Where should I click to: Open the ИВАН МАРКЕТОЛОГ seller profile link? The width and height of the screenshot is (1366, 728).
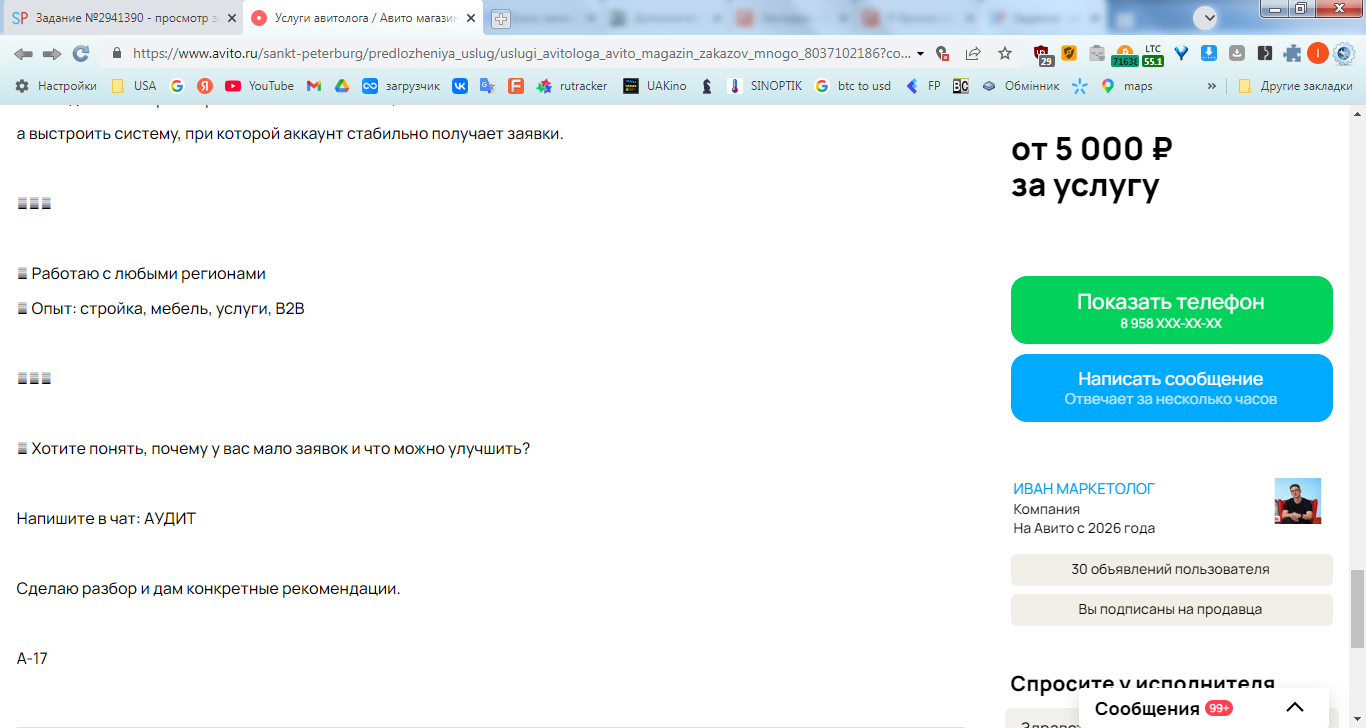(x=1084, y=489)
